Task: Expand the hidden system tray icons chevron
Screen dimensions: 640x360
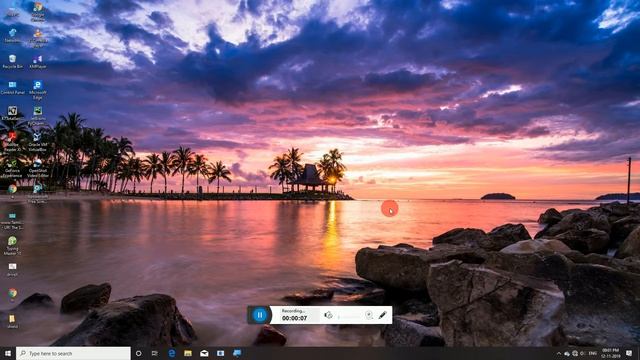Action: coord(559,353)
